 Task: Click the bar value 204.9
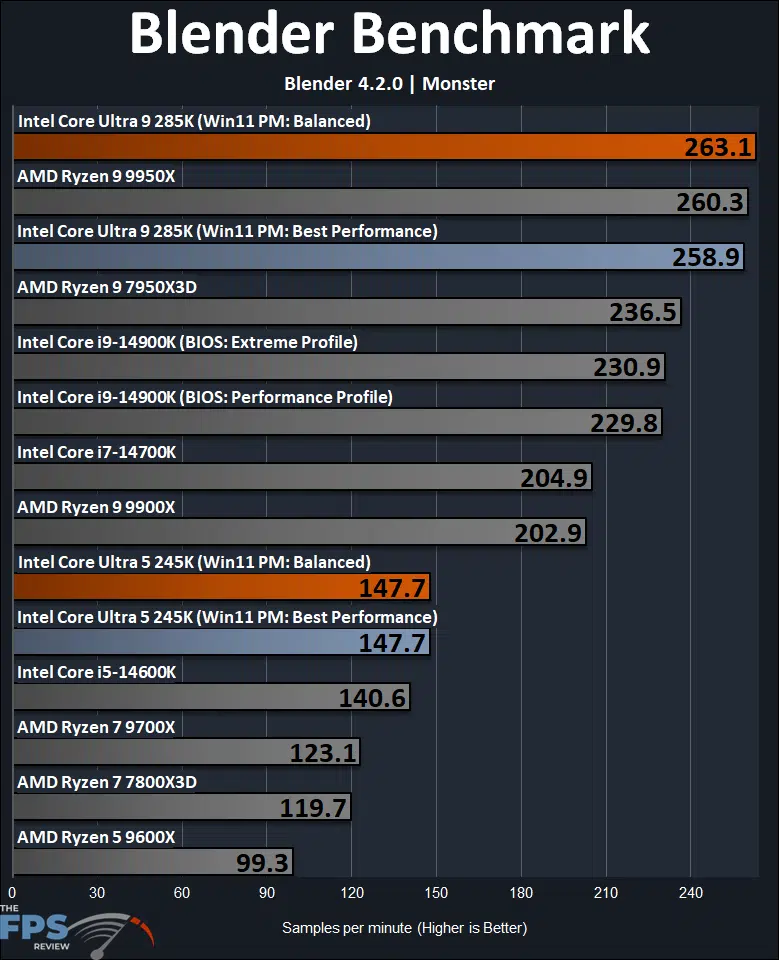point(554,478)
